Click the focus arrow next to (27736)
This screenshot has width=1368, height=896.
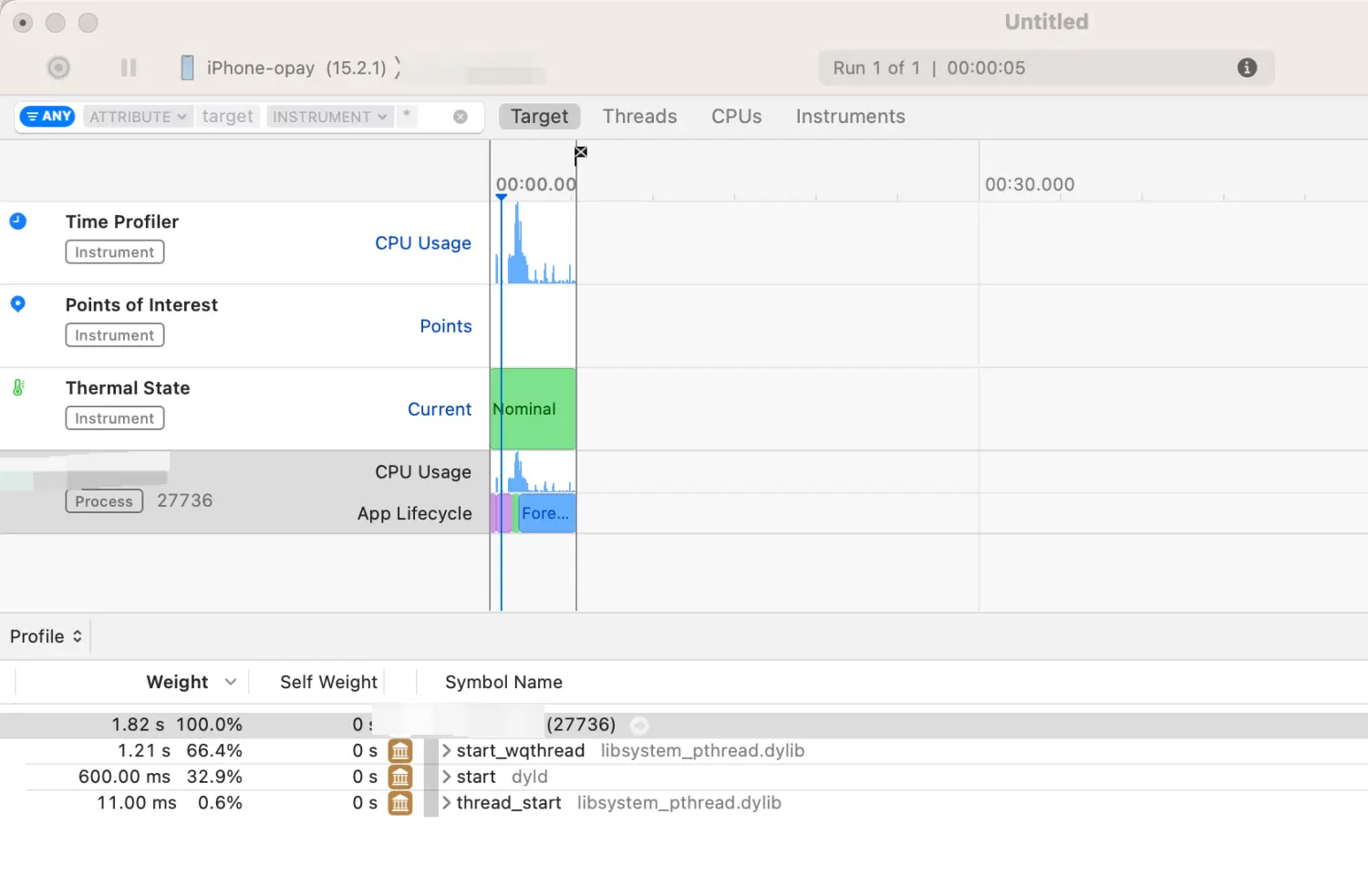coord(639,726)
